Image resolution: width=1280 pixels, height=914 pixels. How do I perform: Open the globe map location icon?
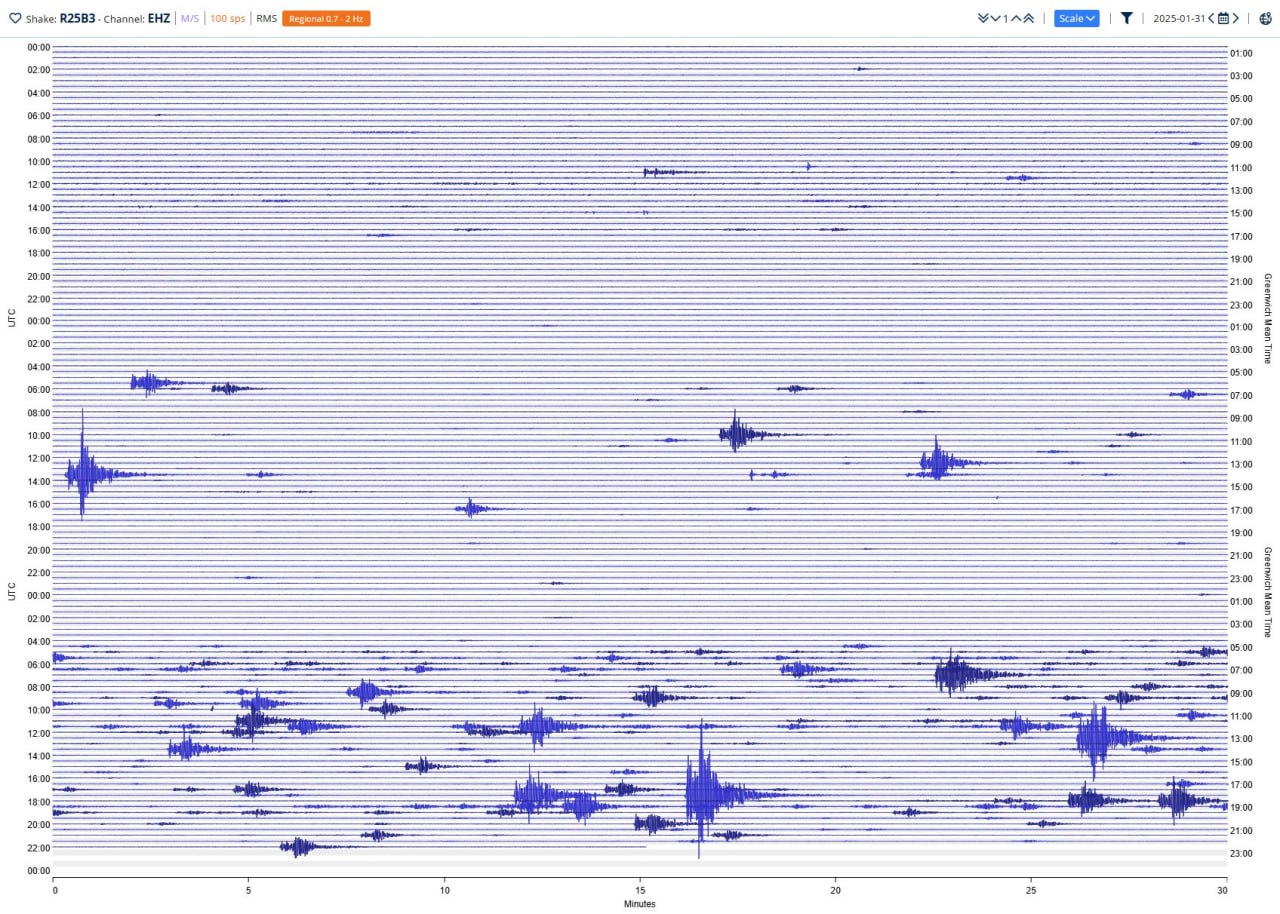[1264, 18]
